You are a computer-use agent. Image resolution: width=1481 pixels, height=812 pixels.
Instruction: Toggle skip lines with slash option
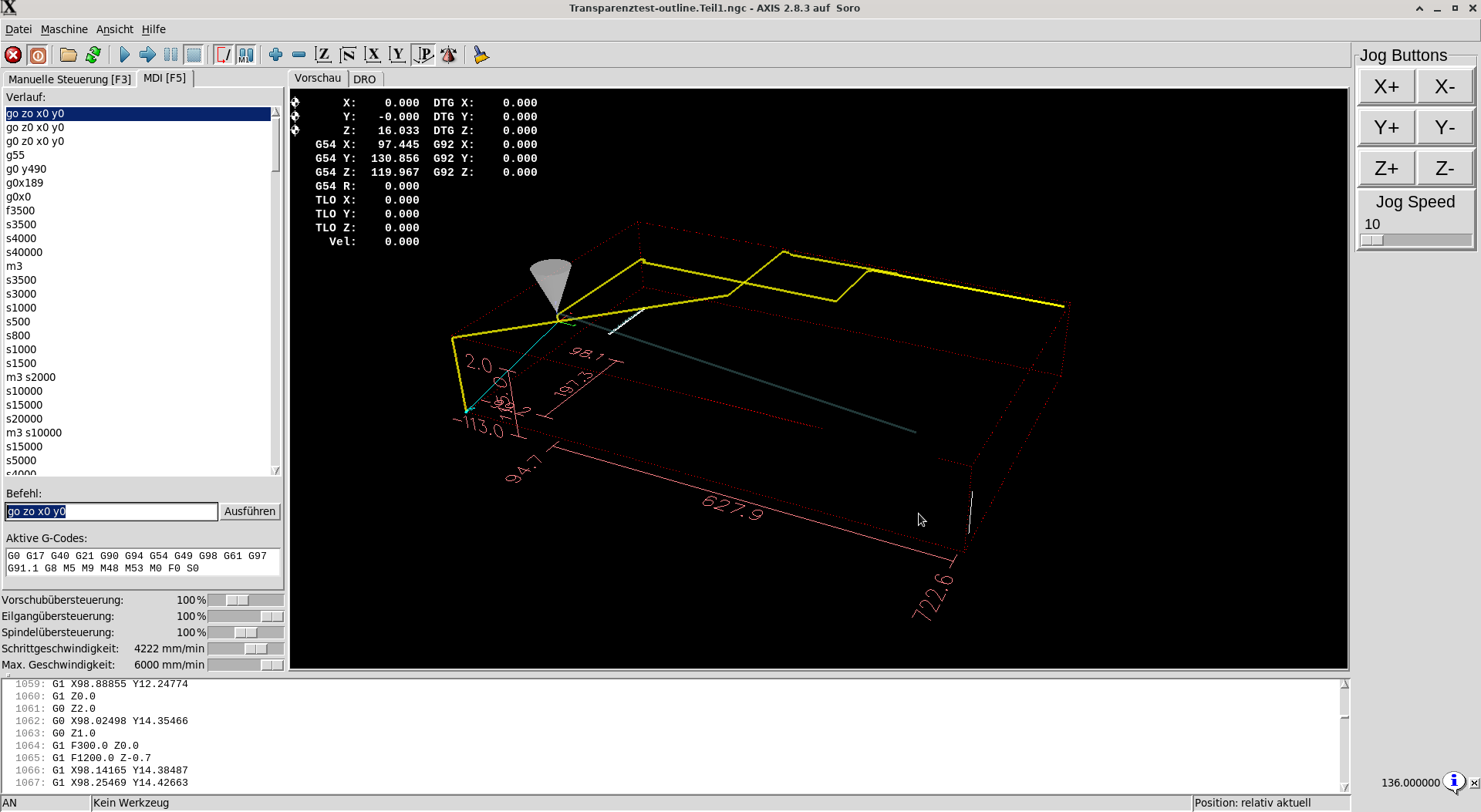coord(223,55)
